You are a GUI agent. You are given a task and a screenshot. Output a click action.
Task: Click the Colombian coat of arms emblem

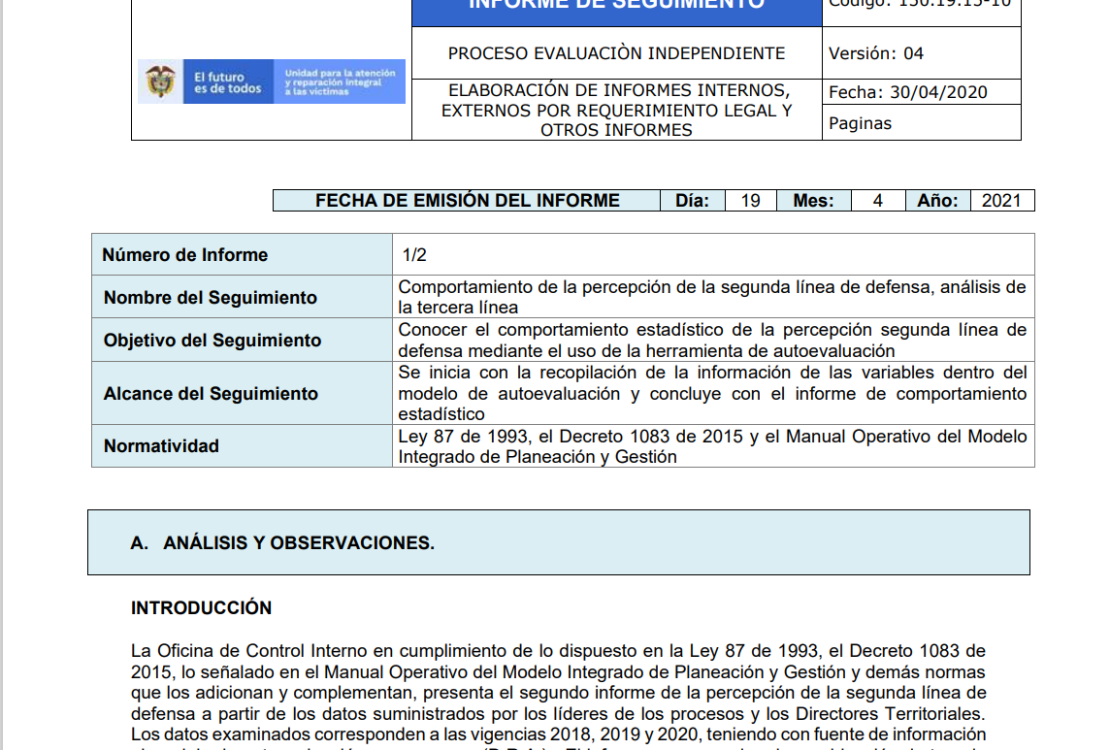pos(160,81)
